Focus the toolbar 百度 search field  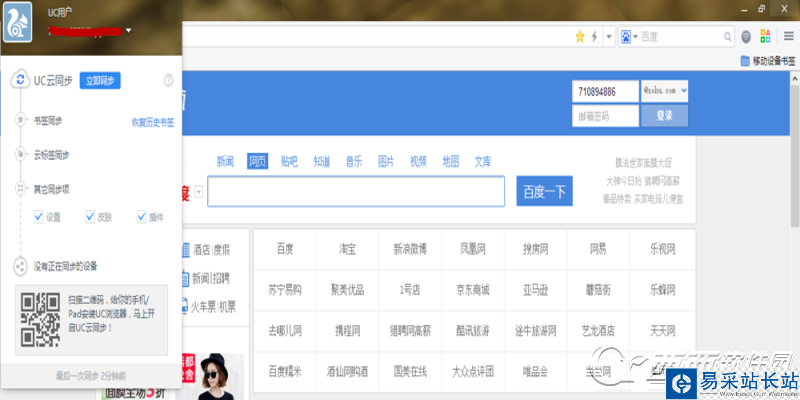681,37
